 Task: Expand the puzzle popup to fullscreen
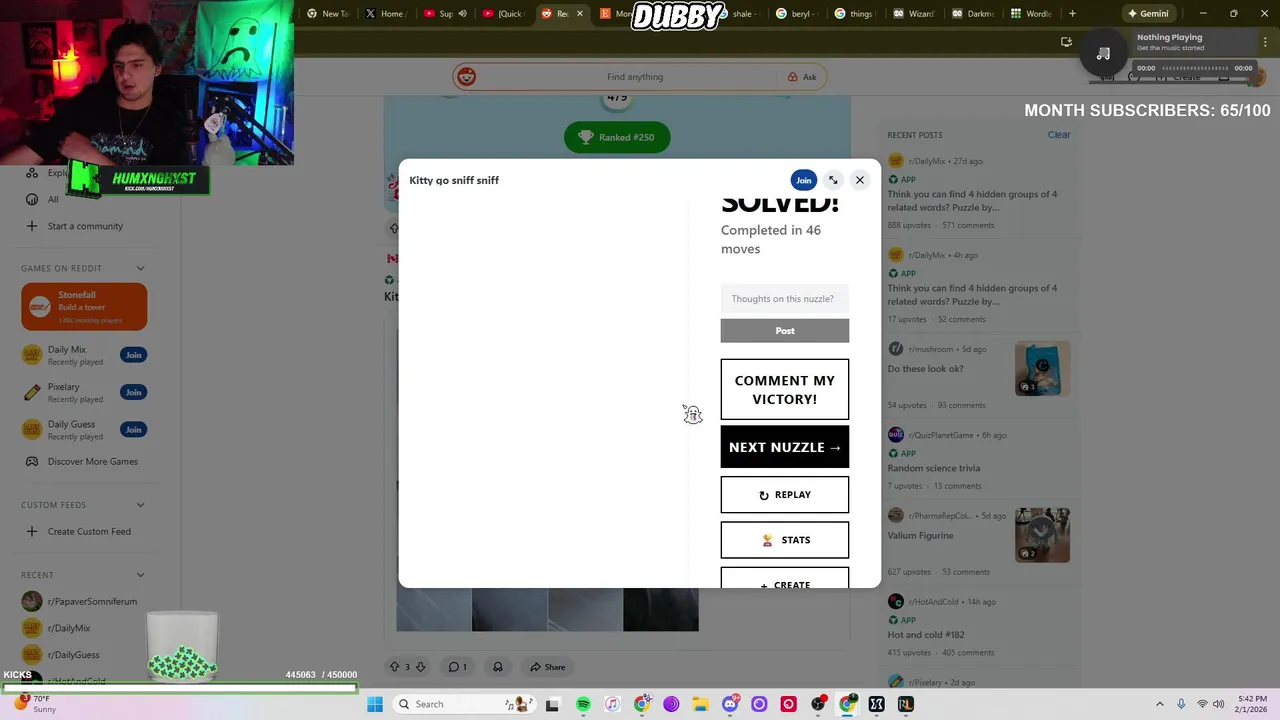click(833, 180)
